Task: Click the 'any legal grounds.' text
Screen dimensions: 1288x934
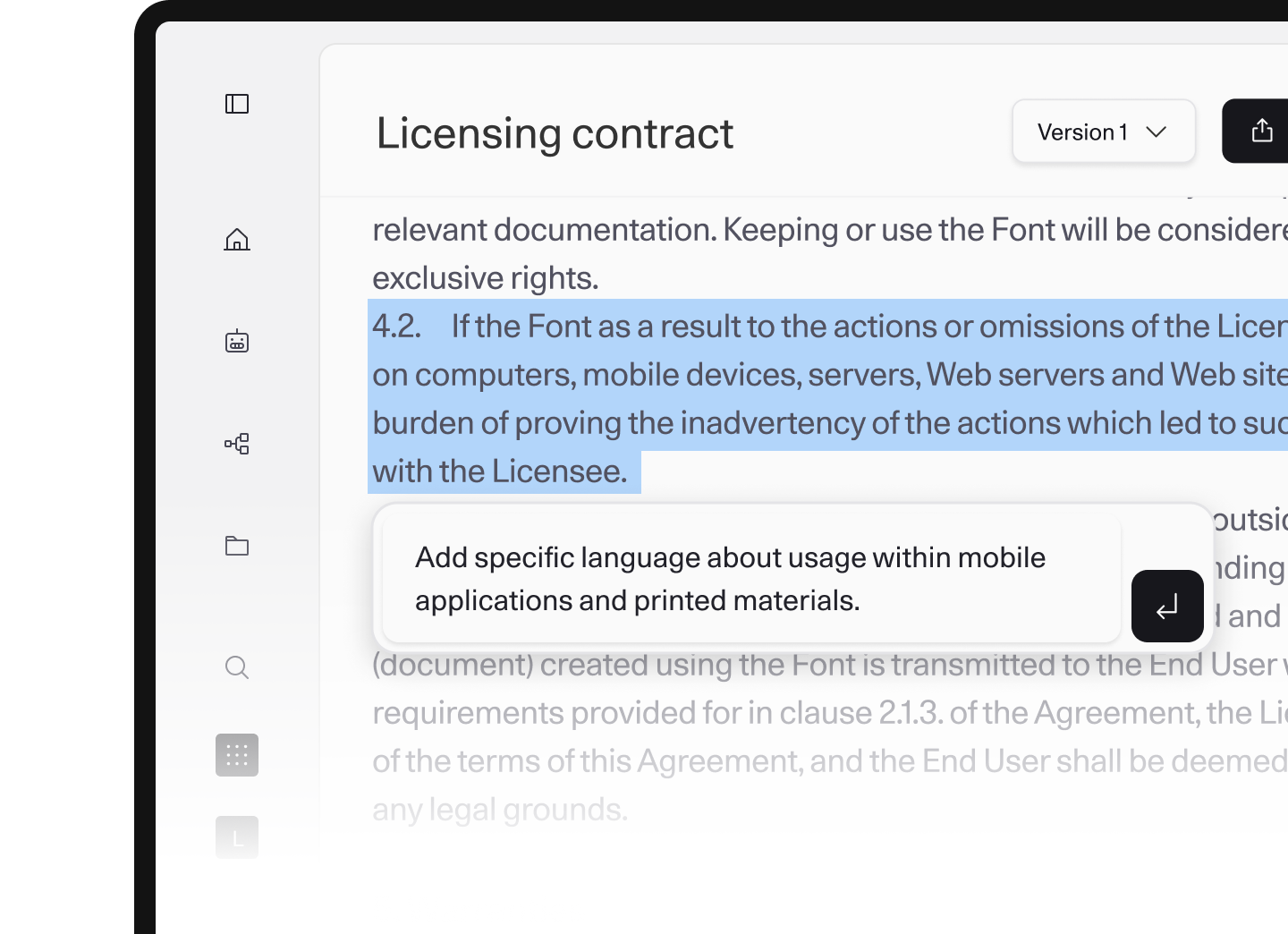Action: pyautogui.click(x=499, y=810)
